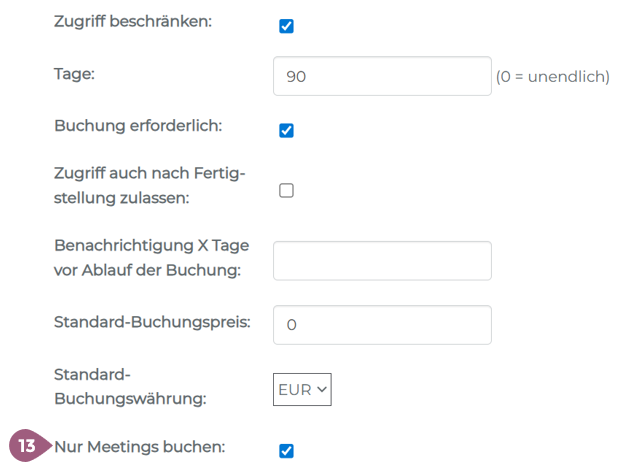Image resolution: width=621 pixels, height=476 pixels.
Task: Focus the Tage input field
Action: click(x=382, y=76)
